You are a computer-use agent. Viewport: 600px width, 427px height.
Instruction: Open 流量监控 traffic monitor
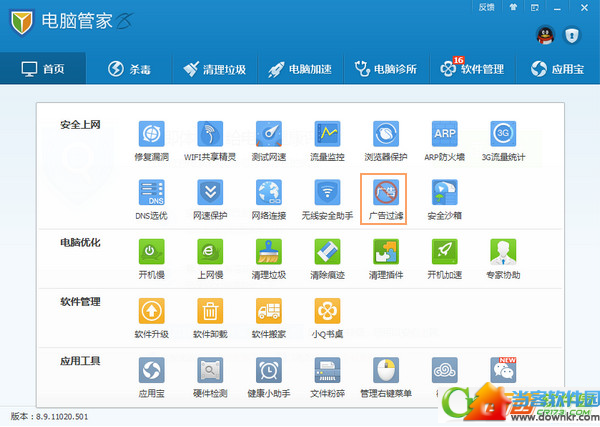(x=327, y=141)
